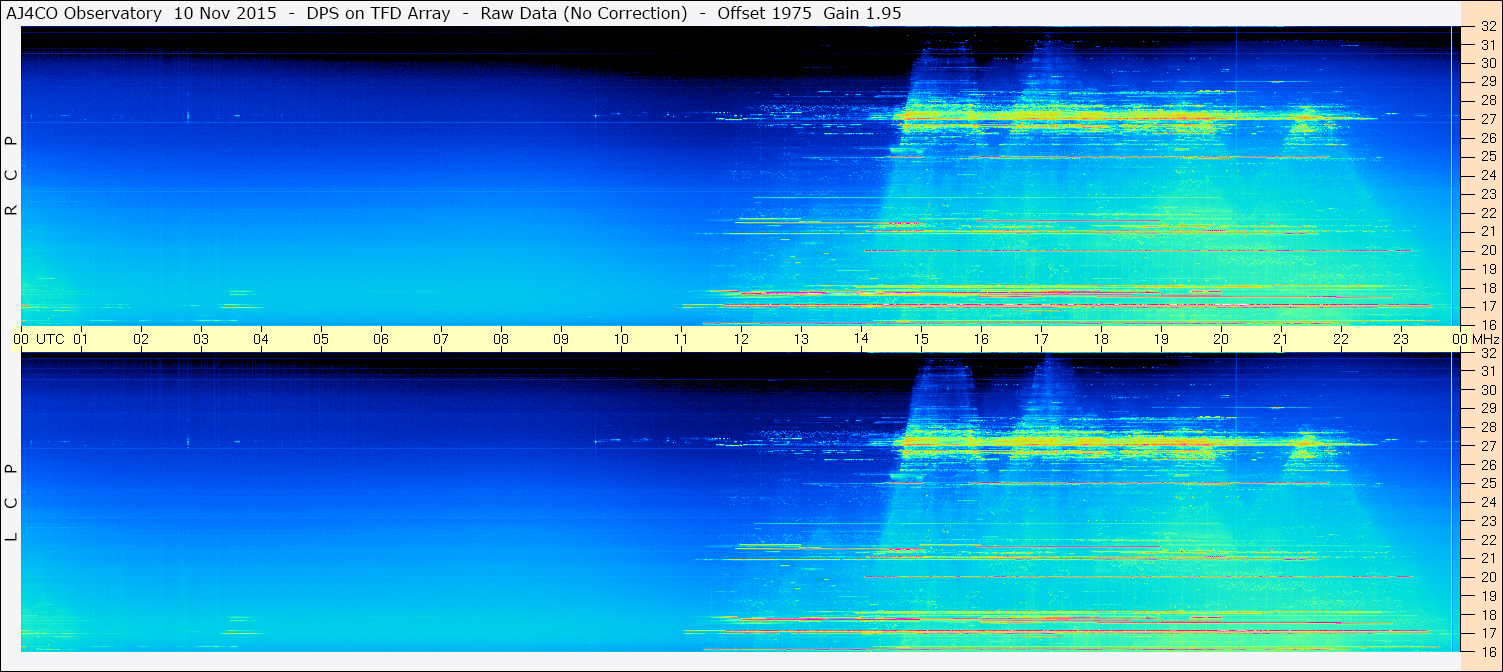
Task: Select the 17 hour tick on UTC axis
Action: pyautogui.click(x=1041, y=339)
